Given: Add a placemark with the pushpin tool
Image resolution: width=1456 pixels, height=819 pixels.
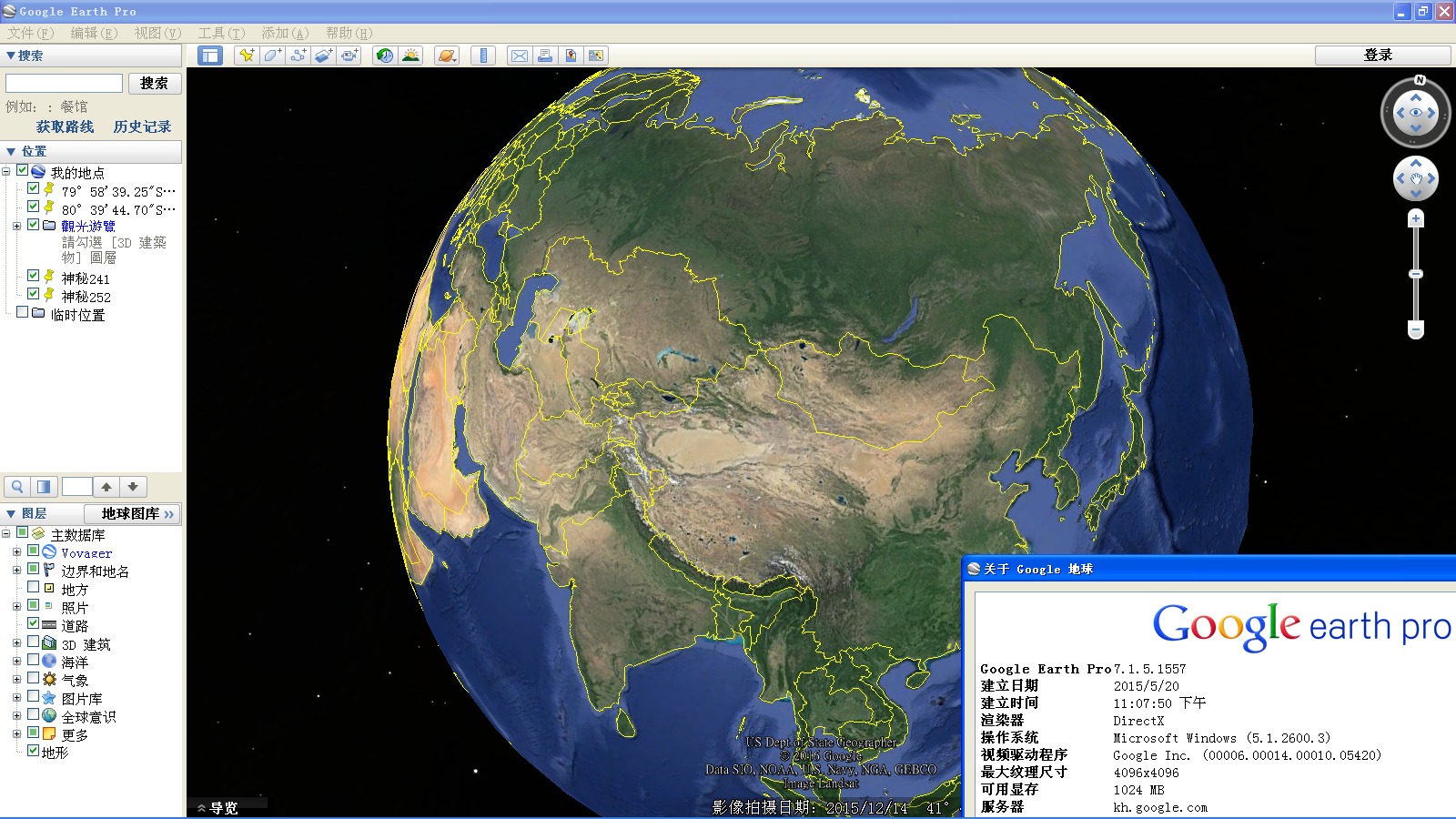Looking at the screenshot, I should 247,56.
